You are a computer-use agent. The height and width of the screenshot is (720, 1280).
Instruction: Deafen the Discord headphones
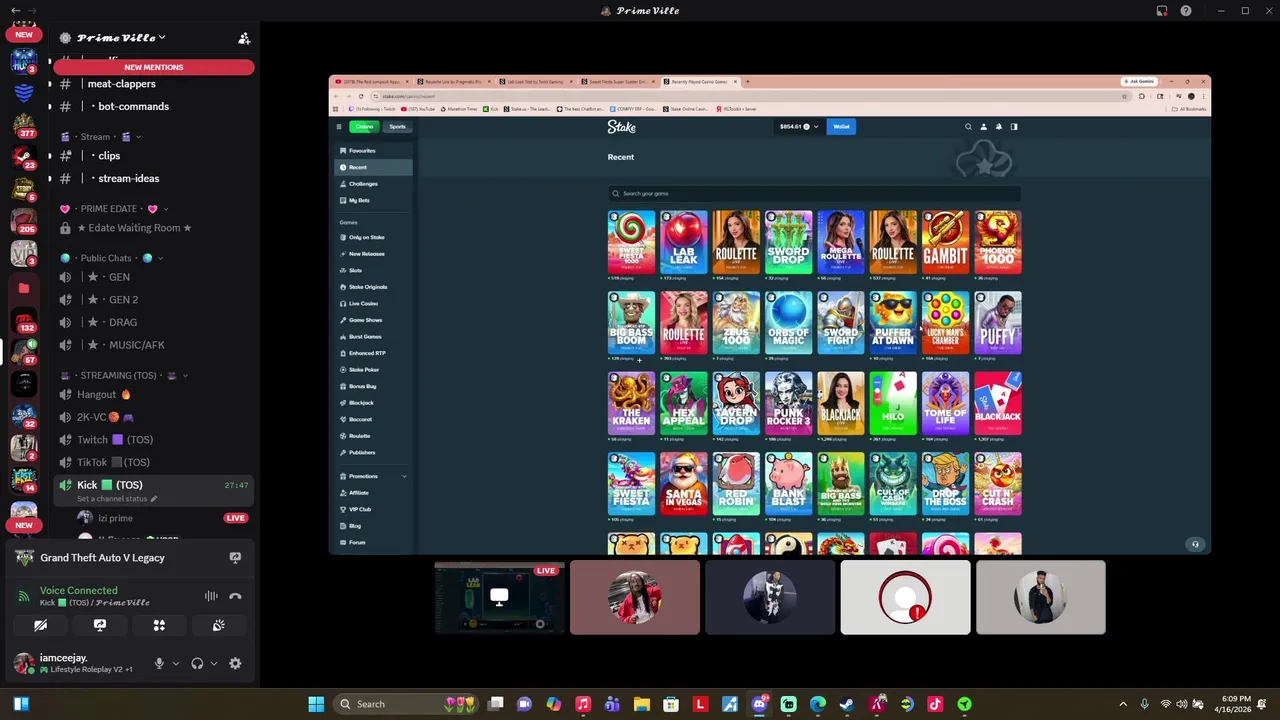click(x=197, y=663)
